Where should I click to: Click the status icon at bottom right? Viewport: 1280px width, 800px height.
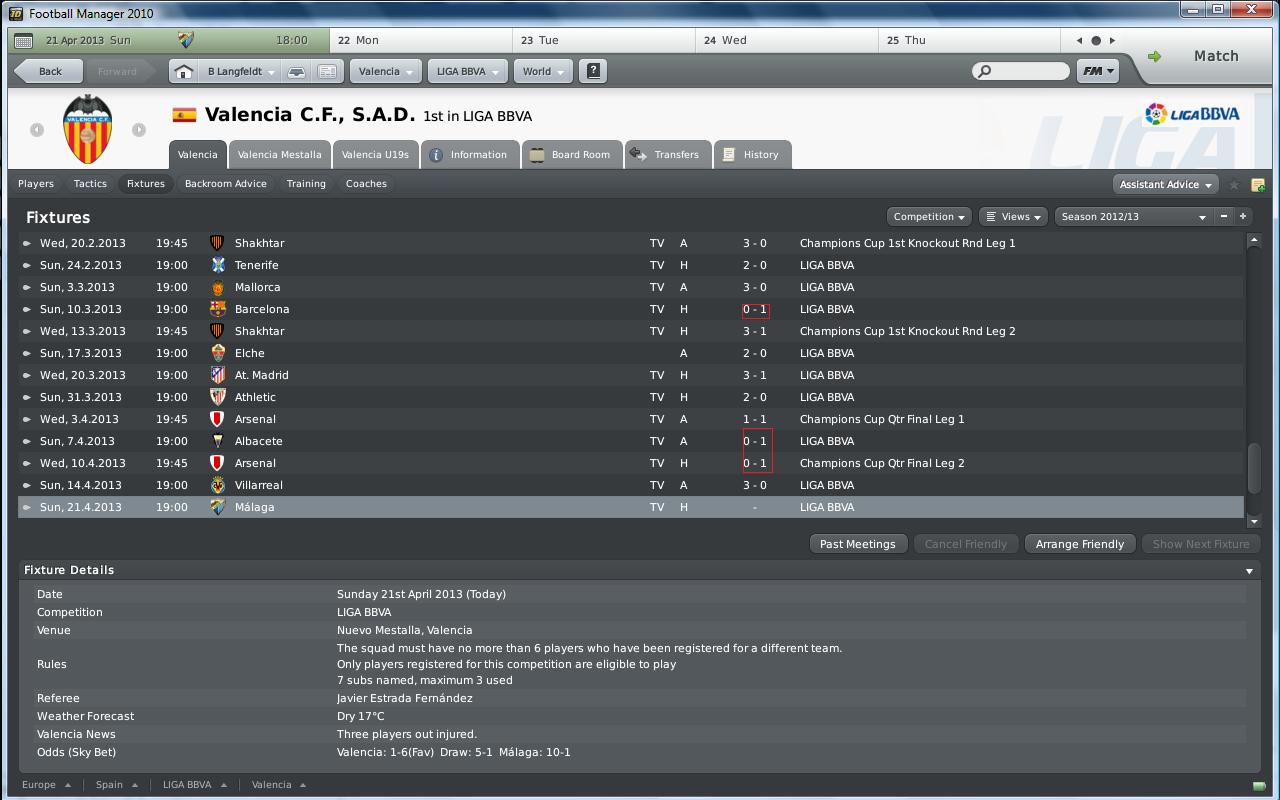pos(1258,785)
